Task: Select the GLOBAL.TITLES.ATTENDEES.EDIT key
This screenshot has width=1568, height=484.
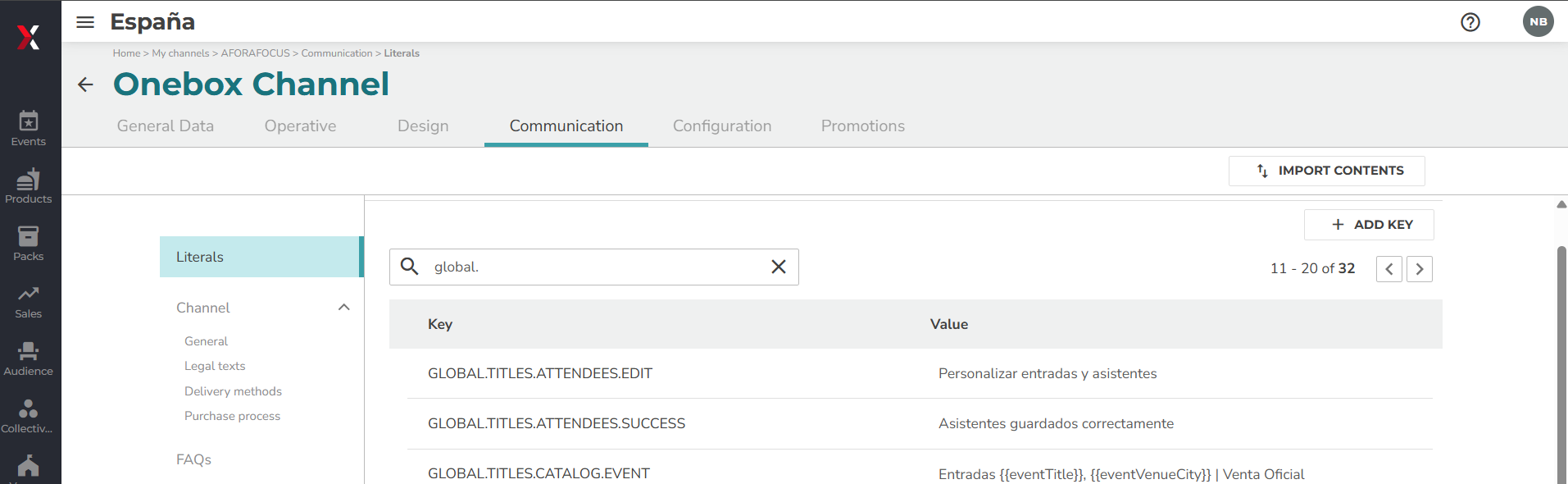Action: [540, 373]
